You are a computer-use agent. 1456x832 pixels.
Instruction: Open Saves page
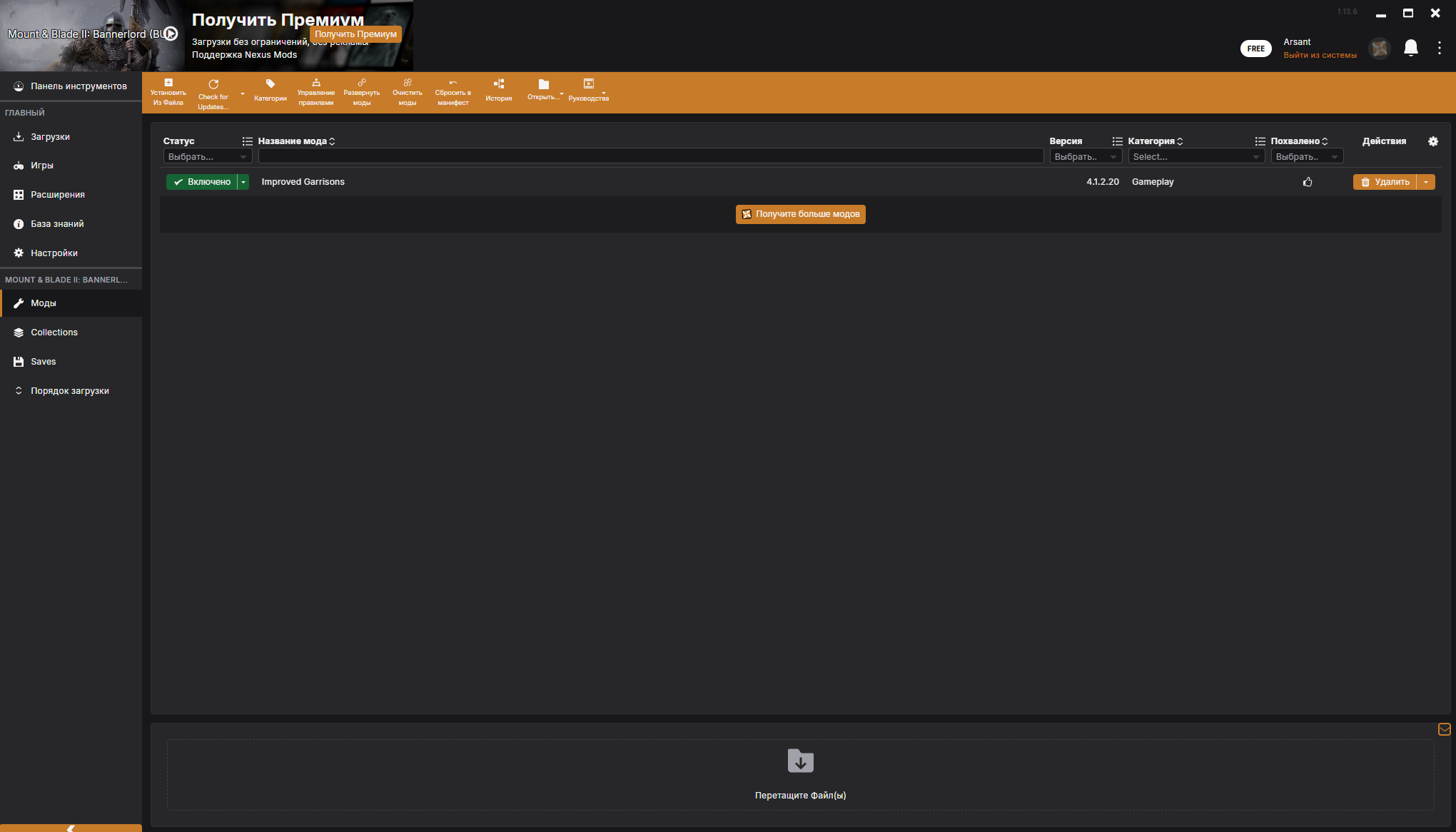pos(71,362)
